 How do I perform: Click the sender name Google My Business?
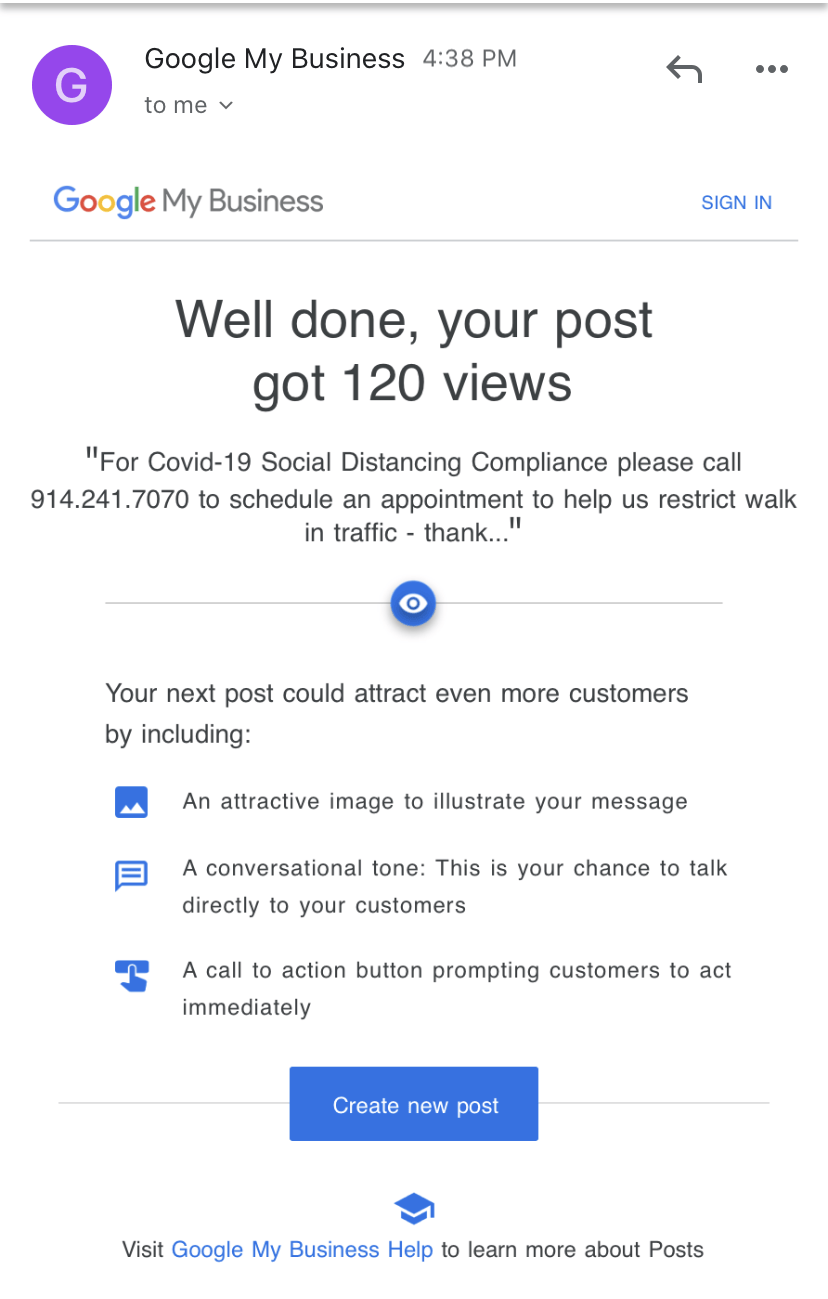point(275,59)
